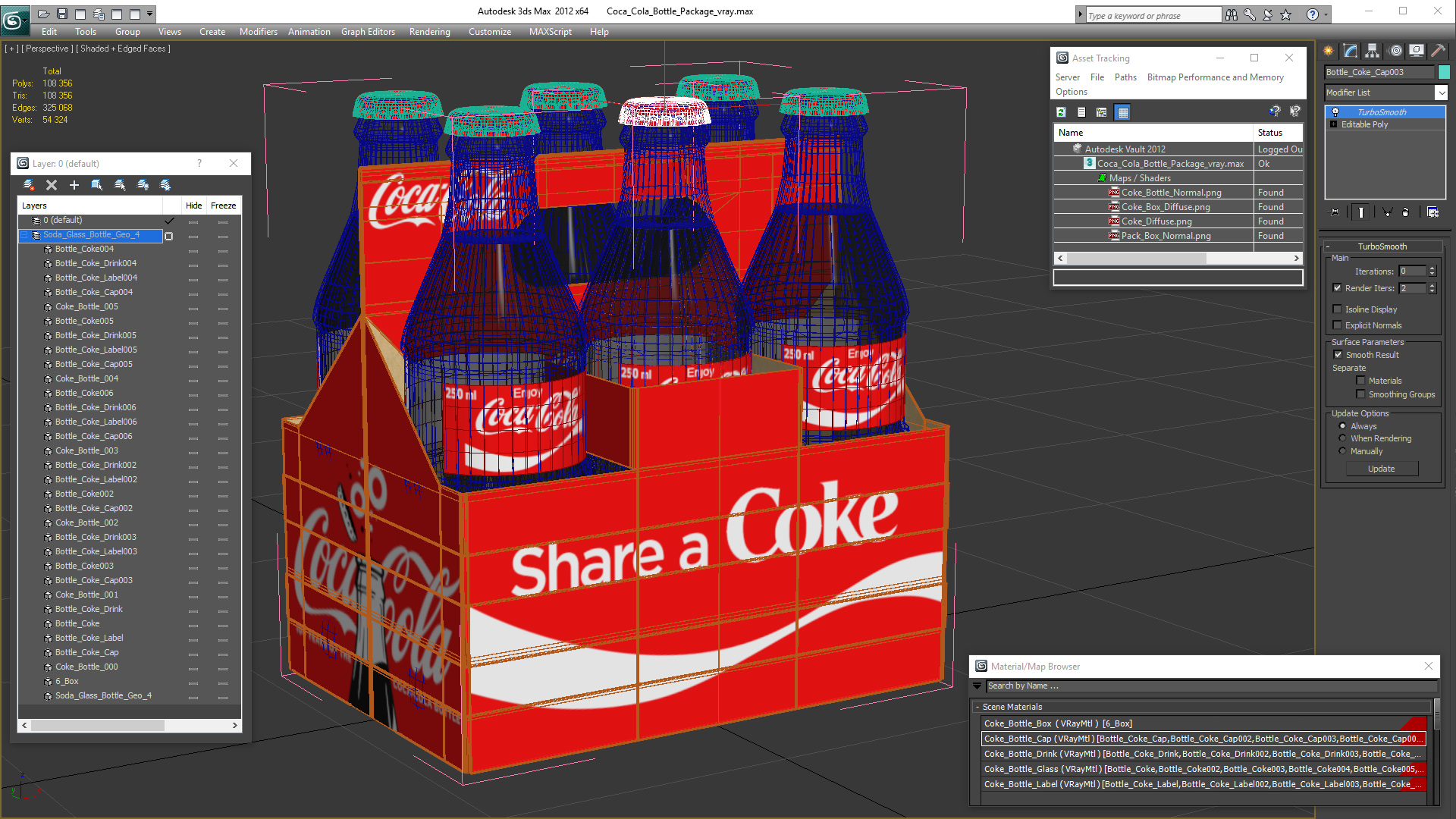Image resolution: width=1456 pixels, height=819 pixels.
Task: Open Material/Map Browser options arrow
Action: [977, 686]
